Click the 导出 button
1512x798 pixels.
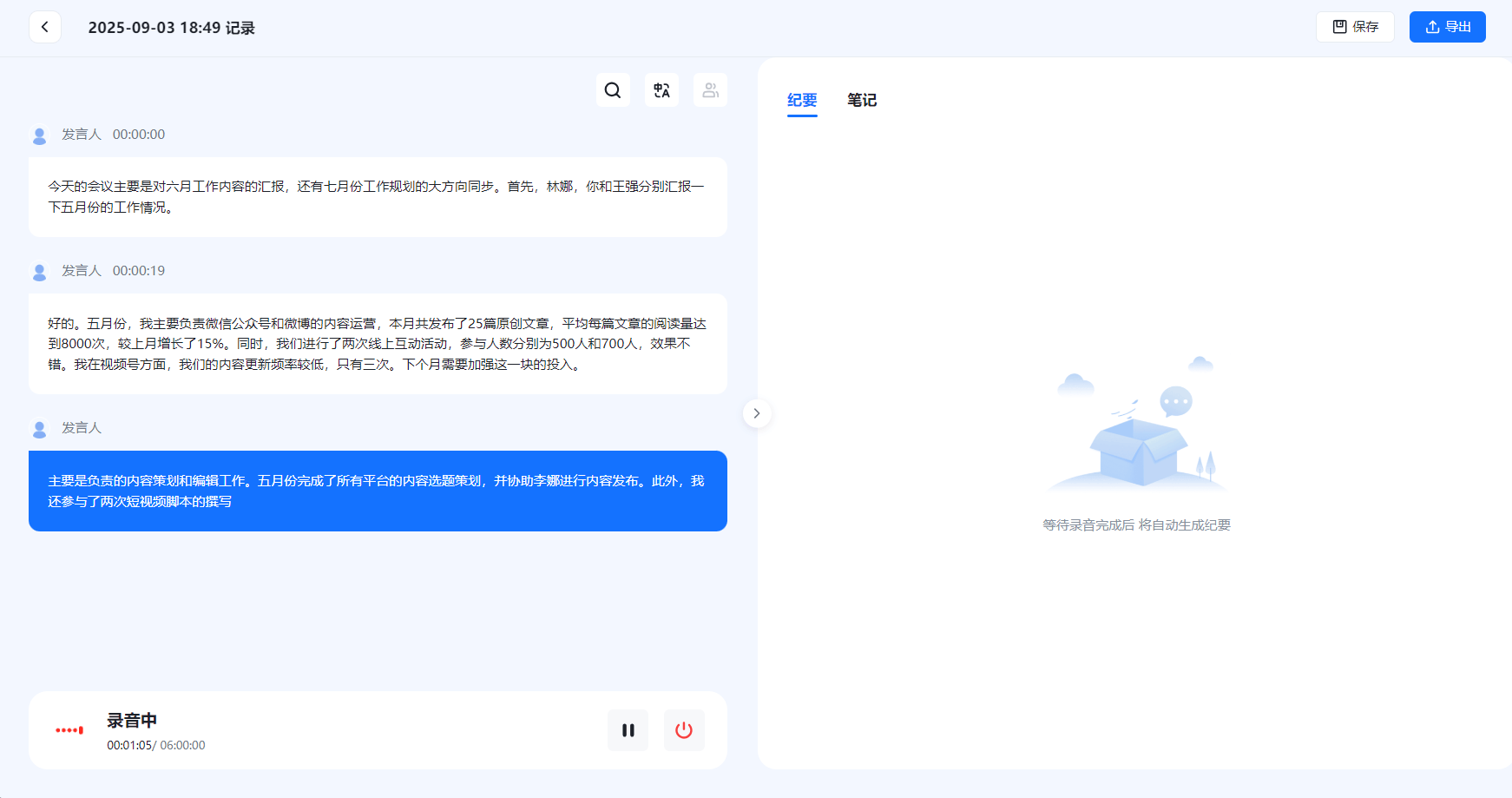pyautogui.click(x=1447, y=27)
